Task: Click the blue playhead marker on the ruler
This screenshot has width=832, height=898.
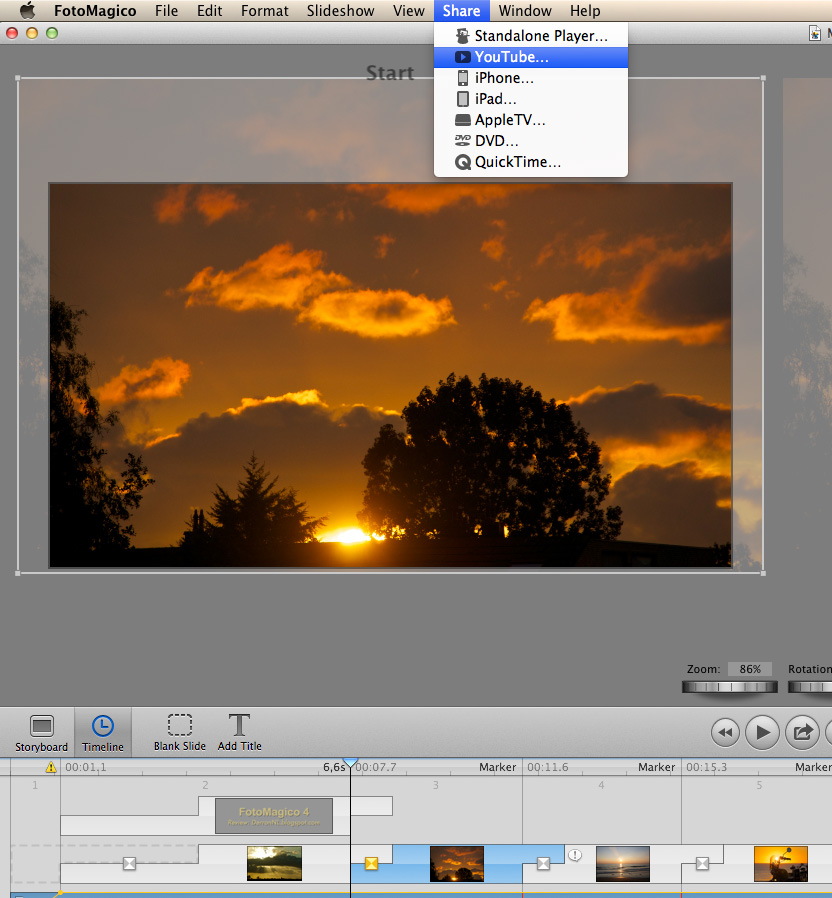Action: coord(350,763)
